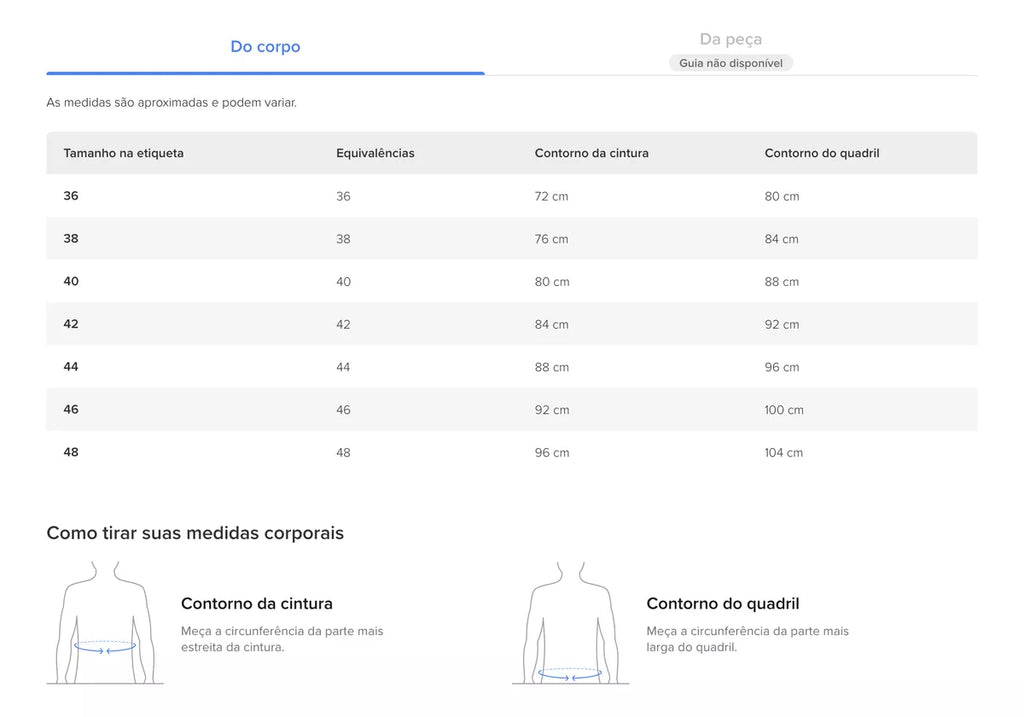Screen dimensions: 1024x717
Task: Select the size 42 row label
Action: [x=71, y=324]
